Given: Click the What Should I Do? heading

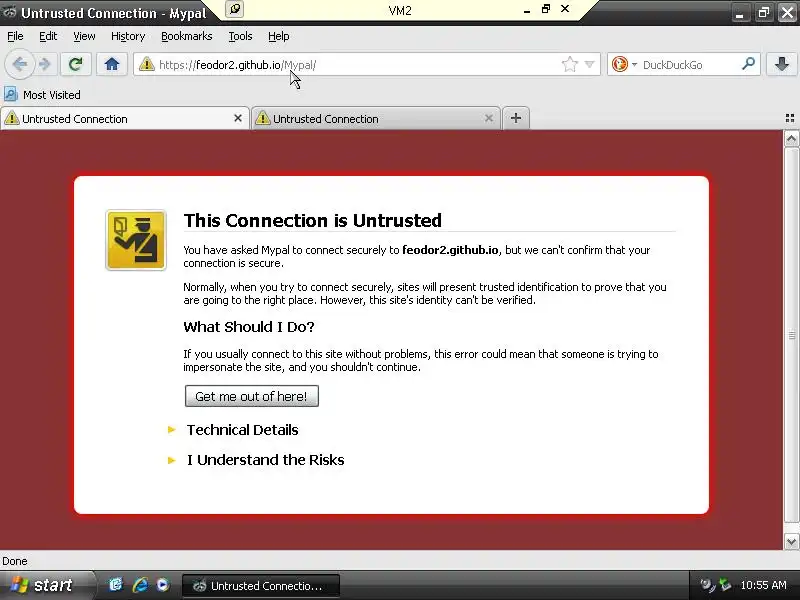Looking at the screenshot, I should click(248, 327).
